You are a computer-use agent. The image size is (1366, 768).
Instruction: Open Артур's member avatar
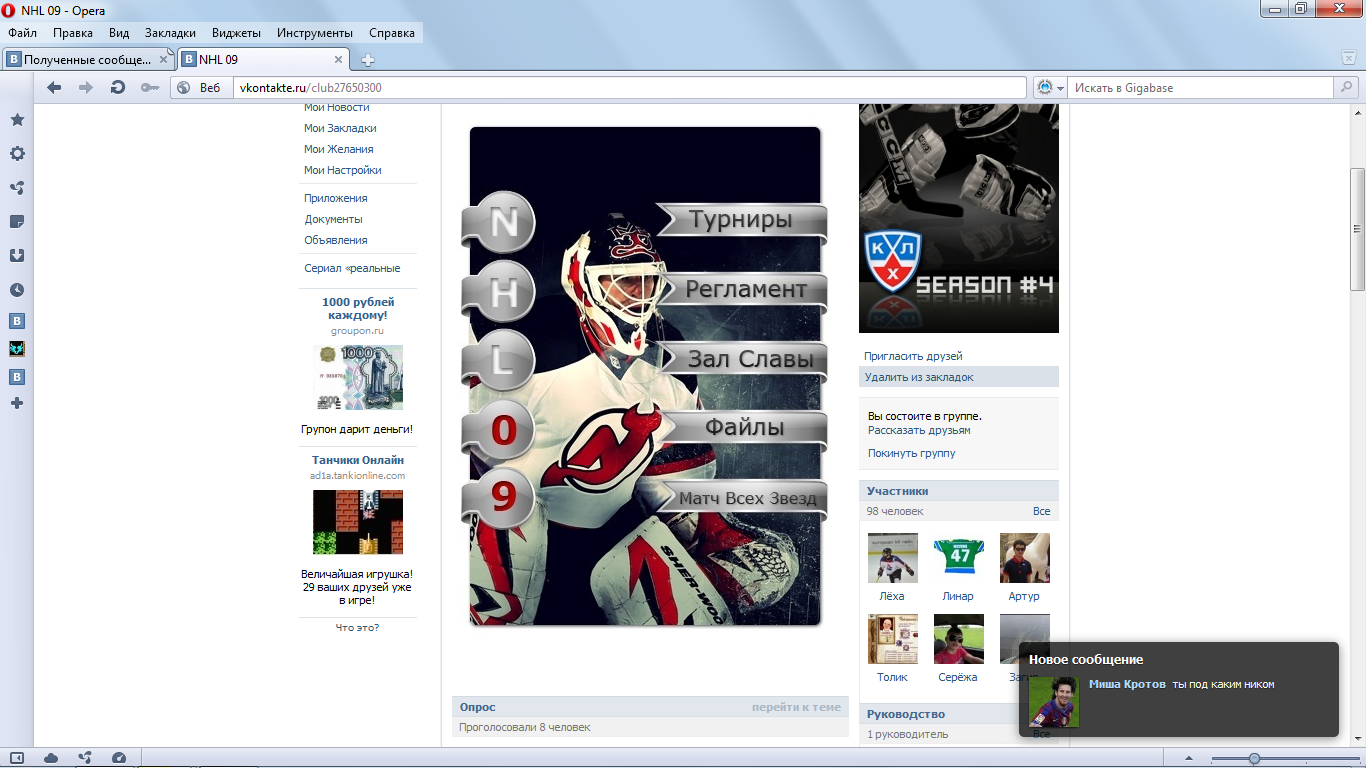[1024, 558]
